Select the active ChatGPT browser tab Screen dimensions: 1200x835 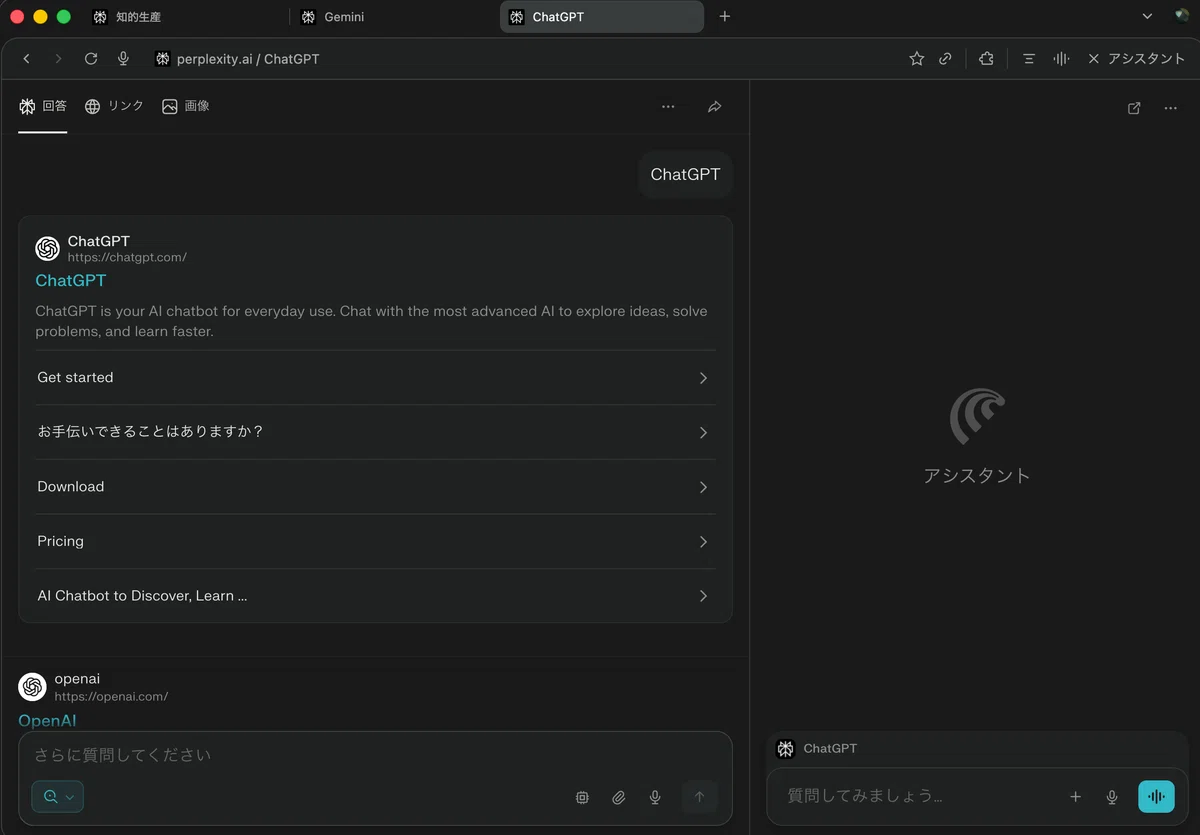click(x=602, y=17)
